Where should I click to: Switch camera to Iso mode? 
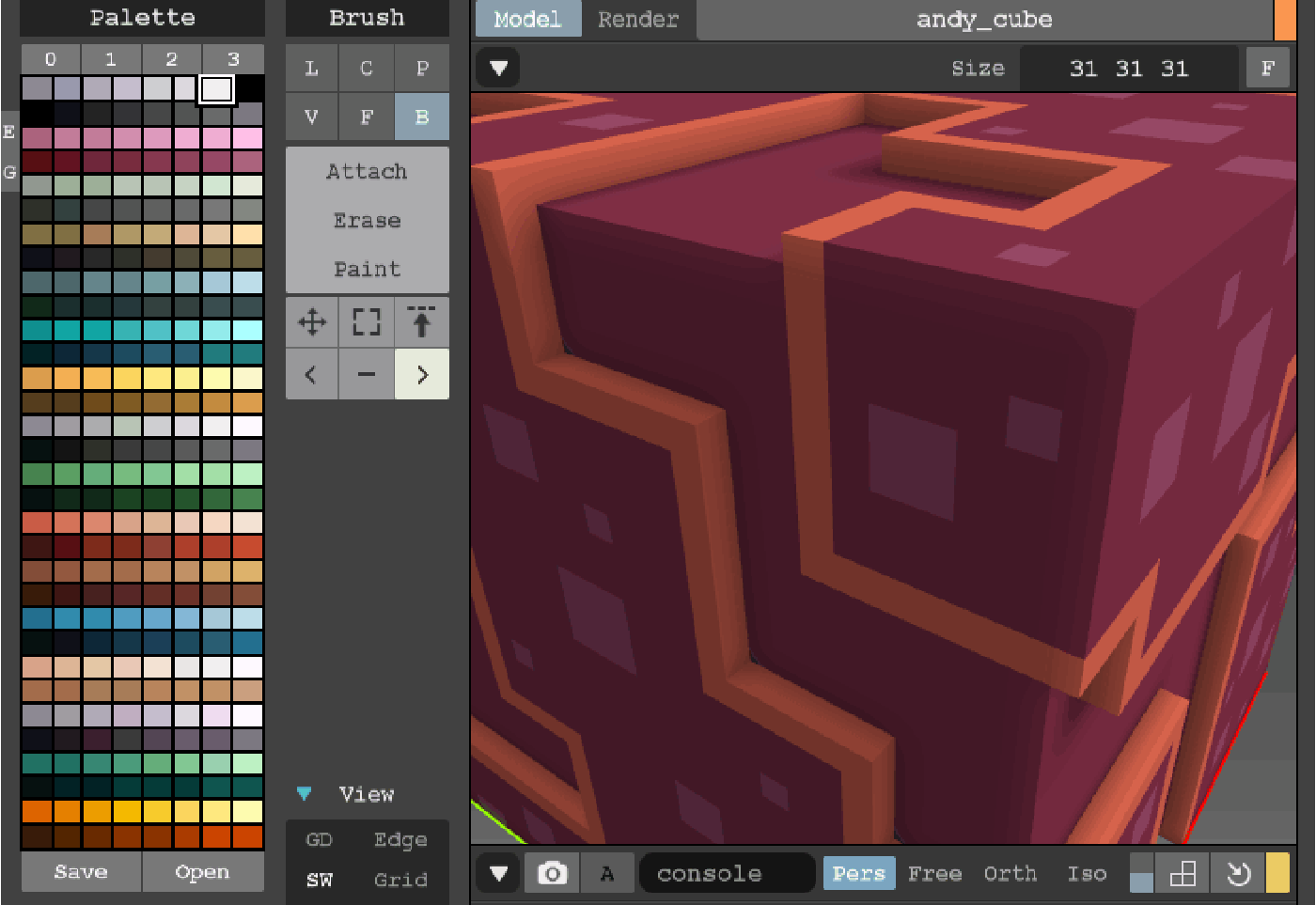pyautogui.click(x=1087, y=873)
